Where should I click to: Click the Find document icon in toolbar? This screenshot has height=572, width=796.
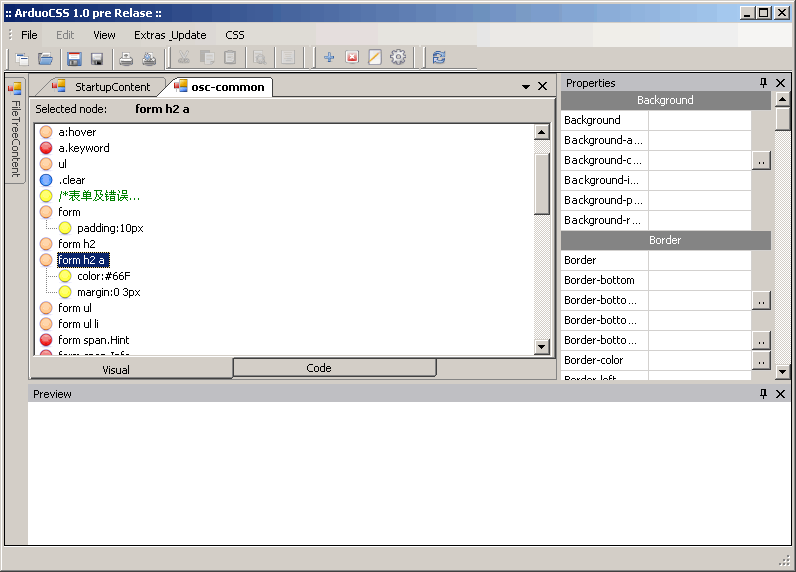(x=259, y=57)
